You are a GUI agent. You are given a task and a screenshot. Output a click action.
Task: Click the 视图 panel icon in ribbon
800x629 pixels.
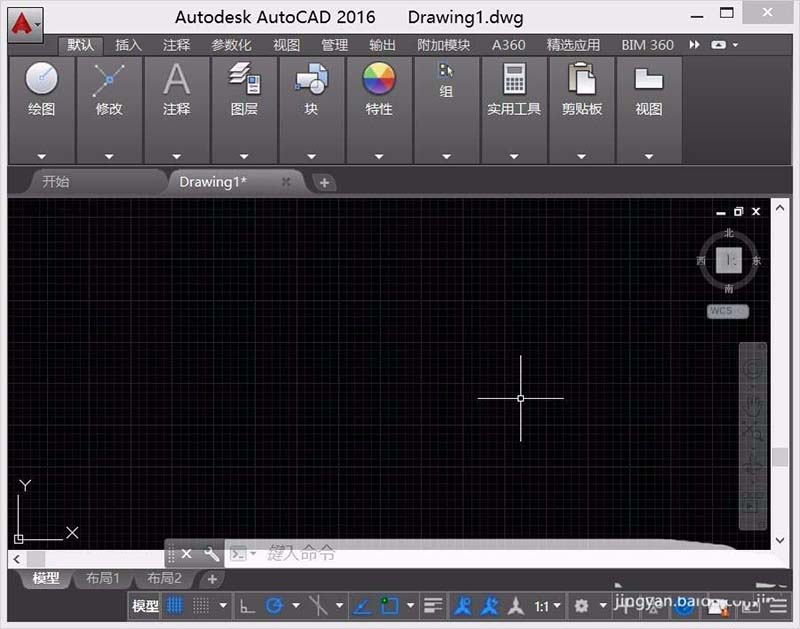pos(648,79)
